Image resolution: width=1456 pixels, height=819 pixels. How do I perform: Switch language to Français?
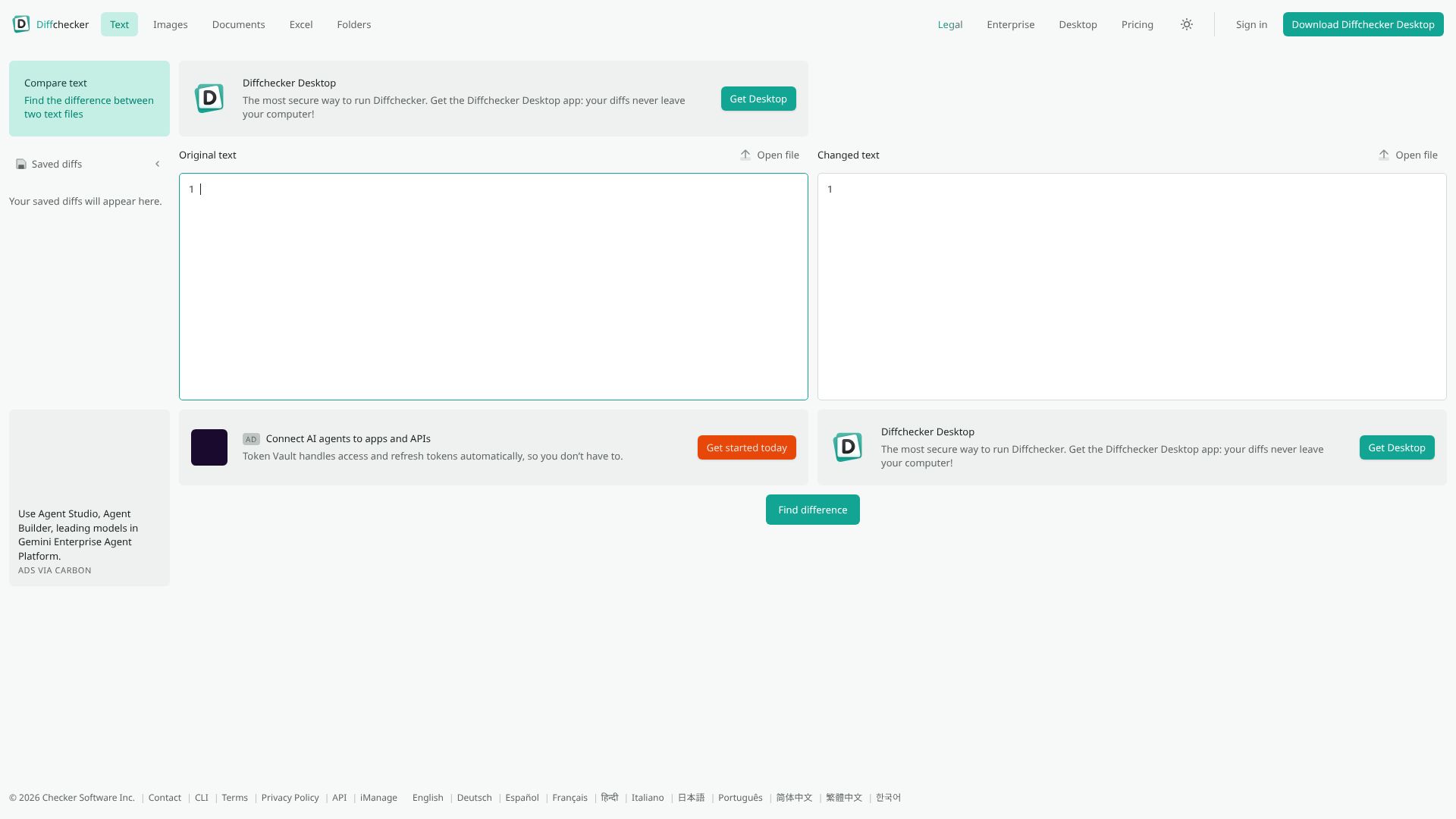570,798
